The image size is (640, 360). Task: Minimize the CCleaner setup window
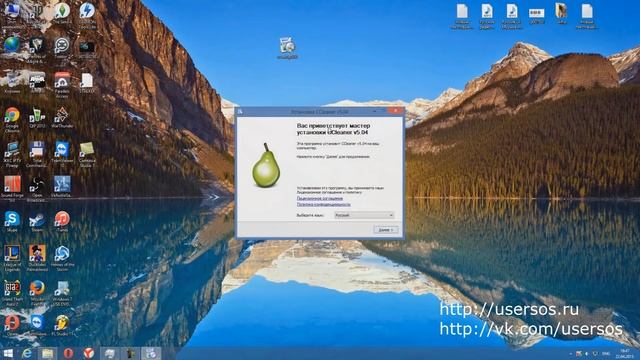[x=375, y=111]
